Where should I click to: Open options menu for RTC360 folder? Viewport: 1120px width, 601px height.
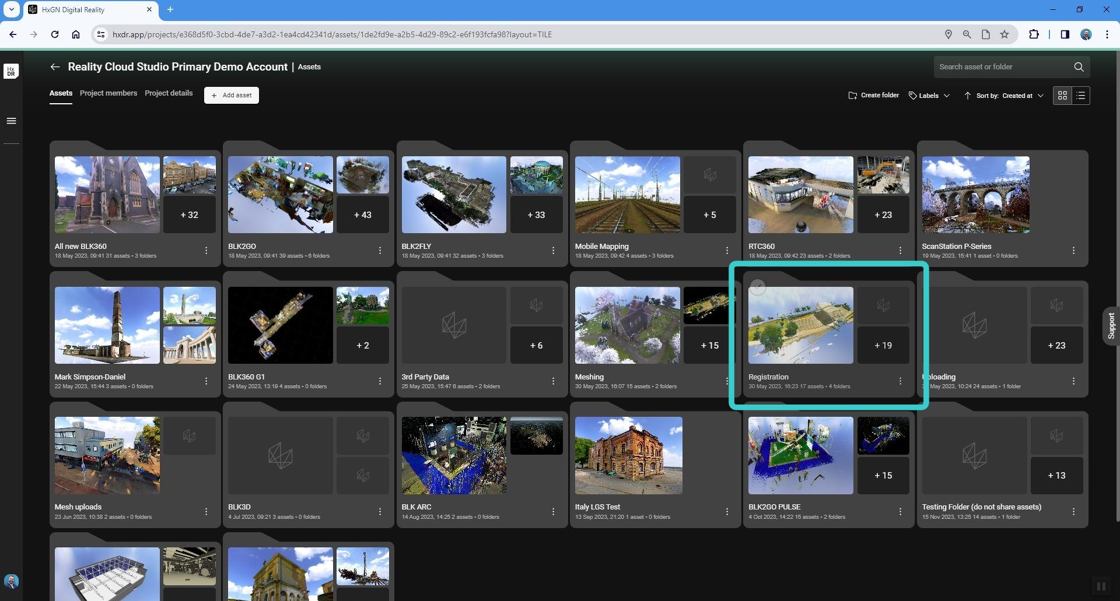[901, 251]
